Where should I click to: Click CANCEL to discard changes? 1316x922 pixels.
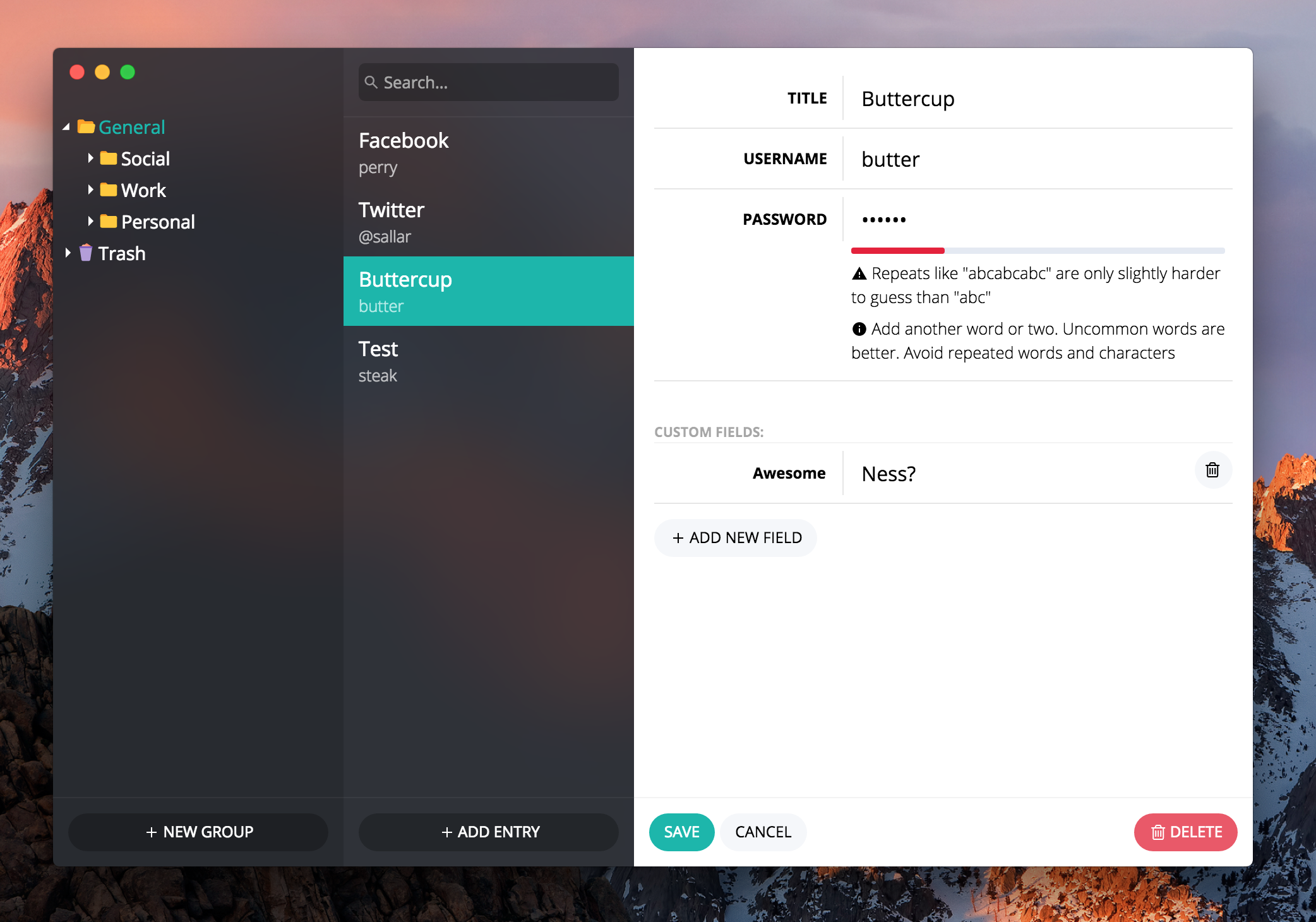tap(762, 832)
